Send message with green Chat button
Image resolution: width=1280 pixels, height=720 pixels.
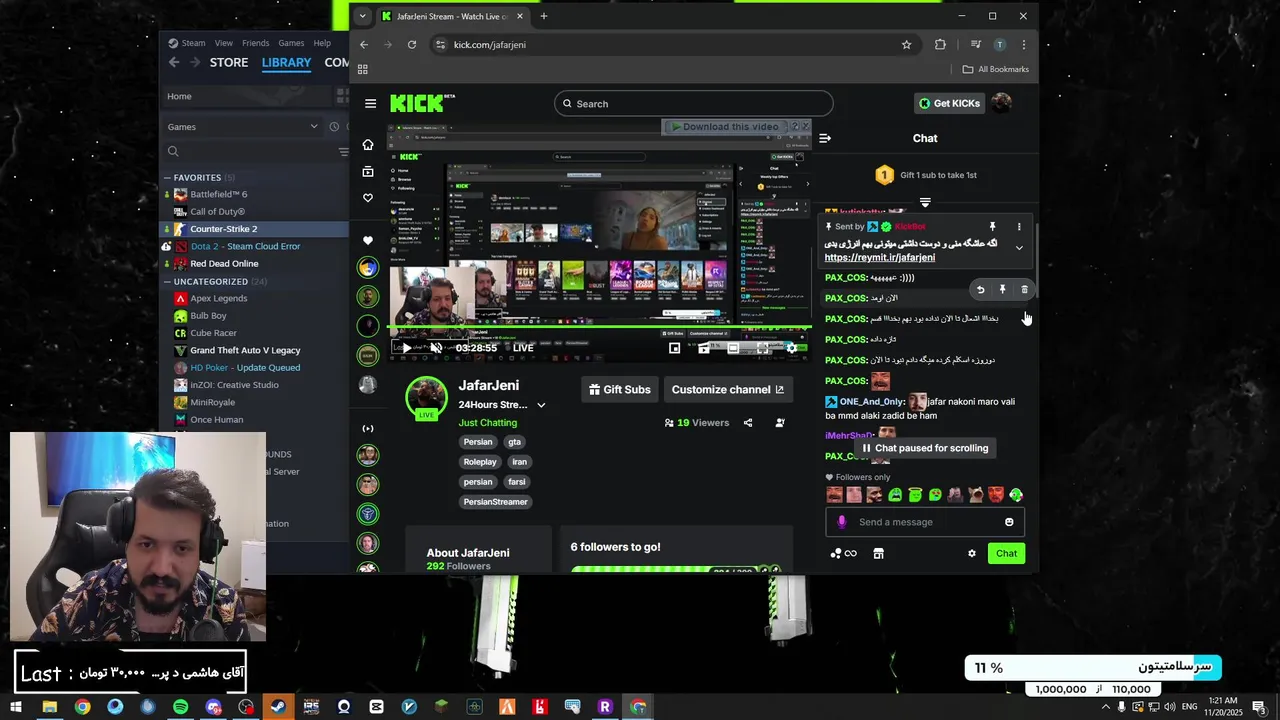1006,554
